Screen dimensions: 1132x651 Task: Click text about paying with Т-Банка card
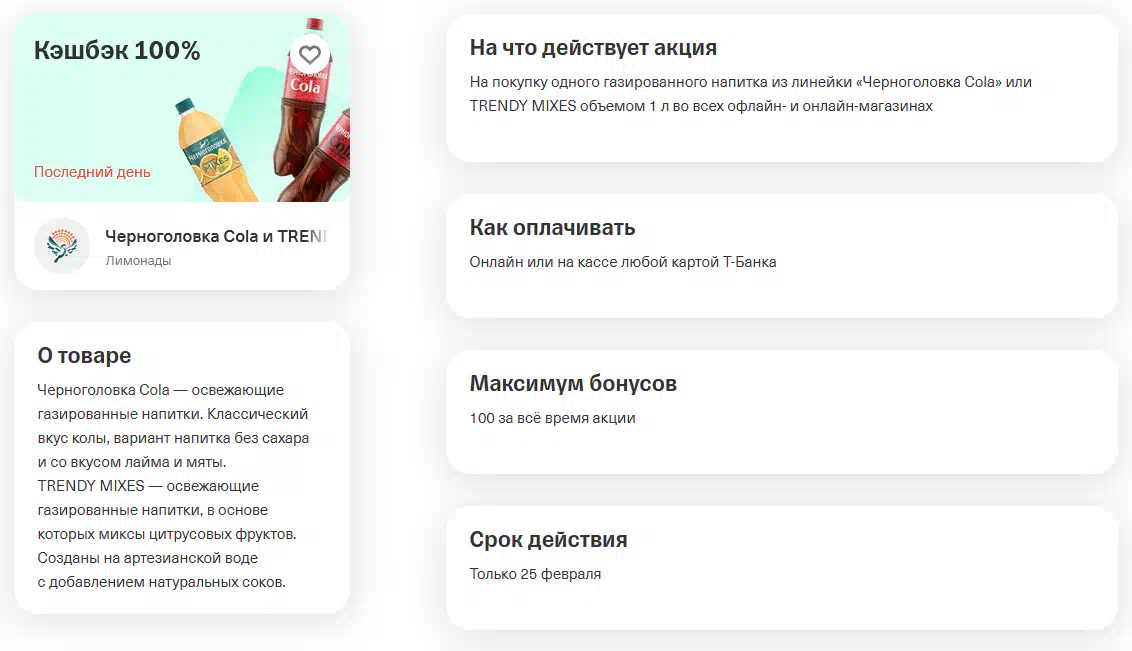[x=623, y=262]
